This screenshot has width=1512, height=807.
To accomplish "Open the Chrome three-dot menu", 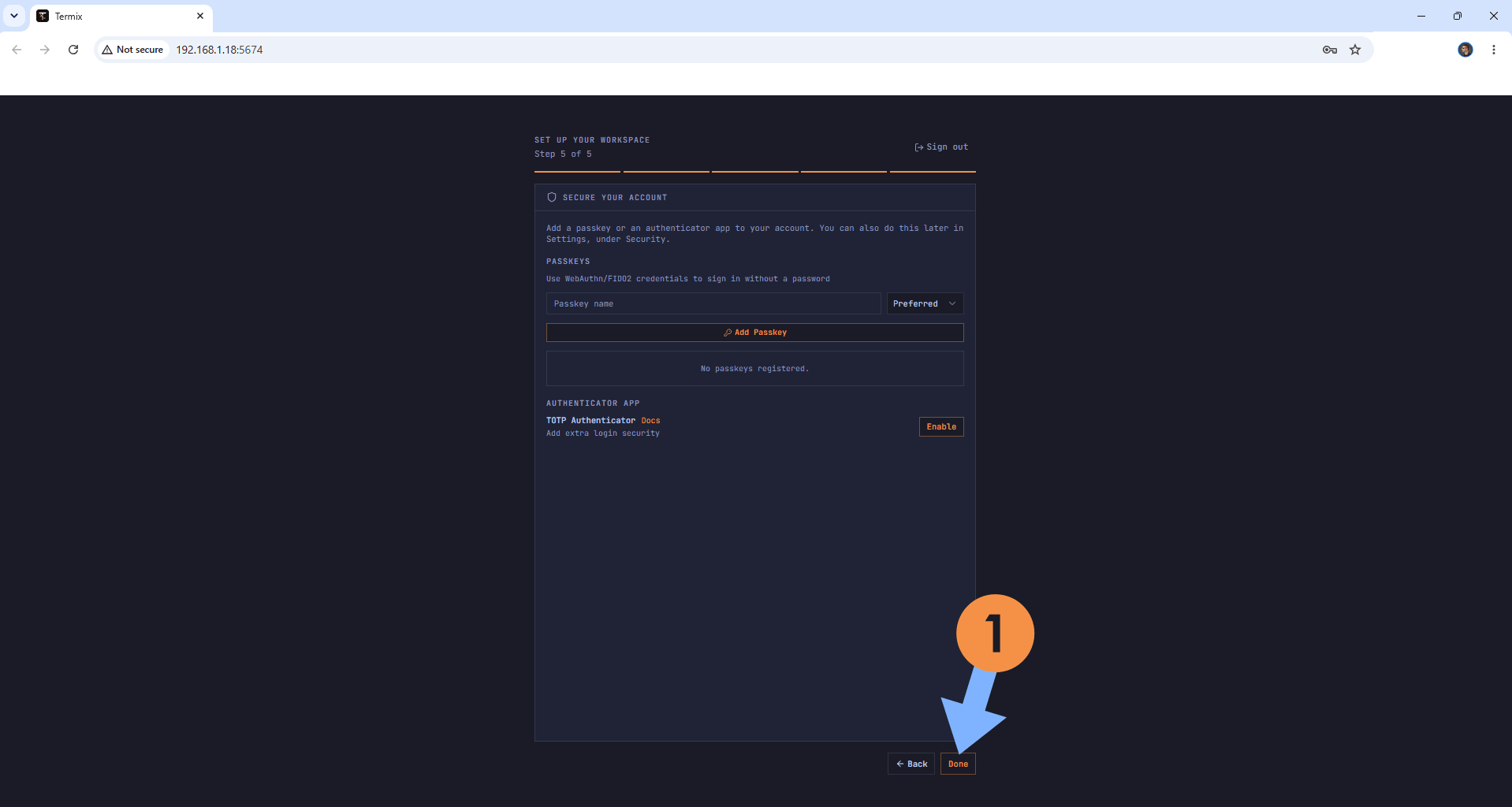I will point(1494,50).
